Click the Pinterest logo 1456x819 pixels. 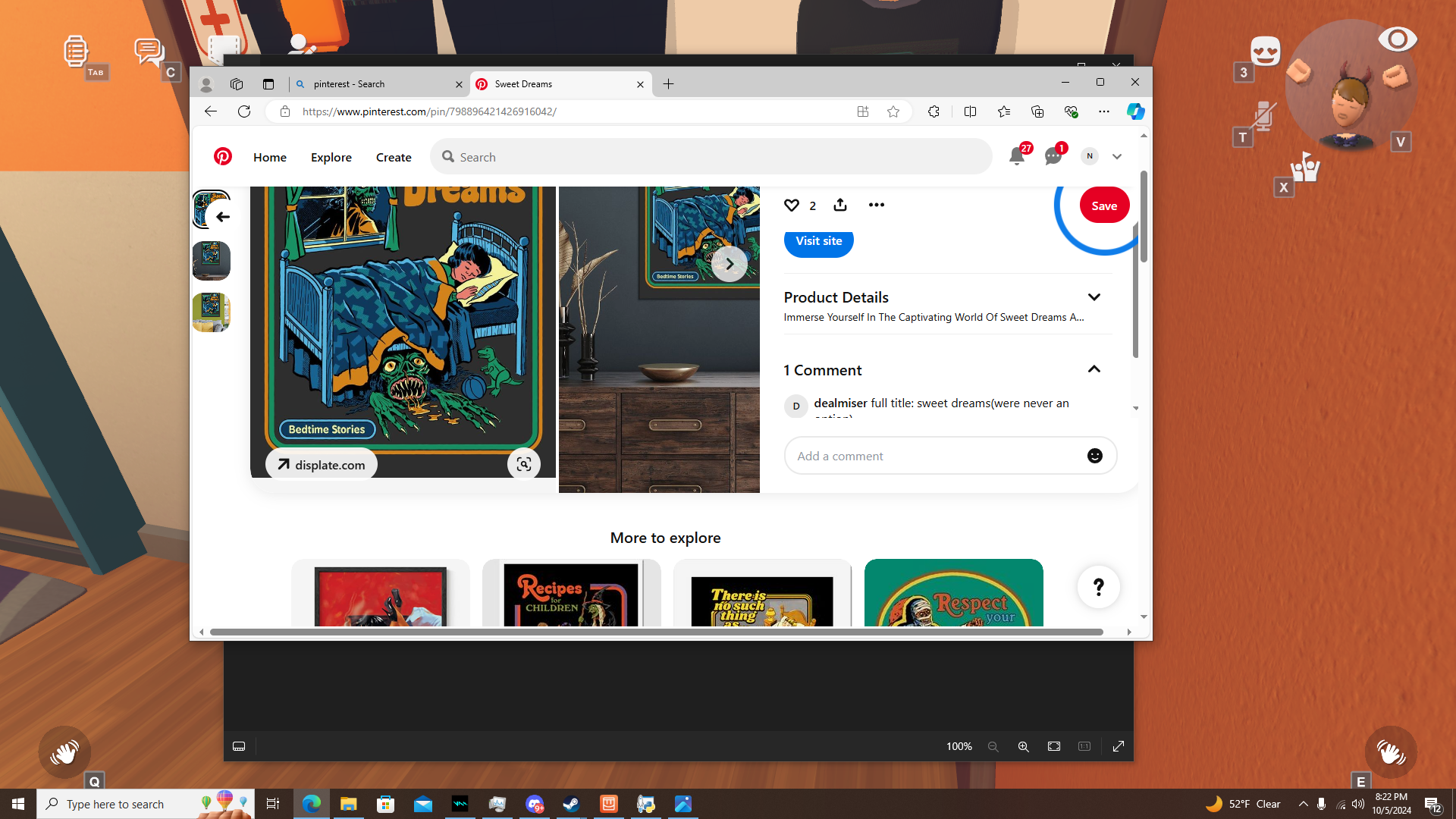coord(223,157)
